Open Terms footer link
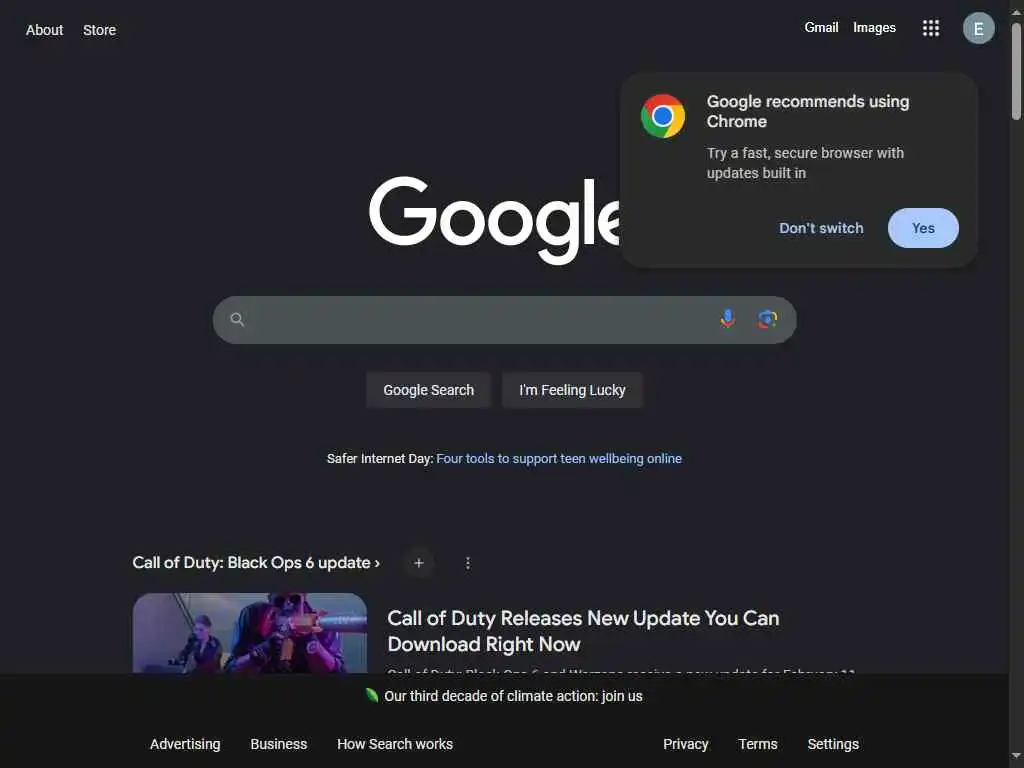The width and height of the screenshot is (1024, 768). coord(758,744)
